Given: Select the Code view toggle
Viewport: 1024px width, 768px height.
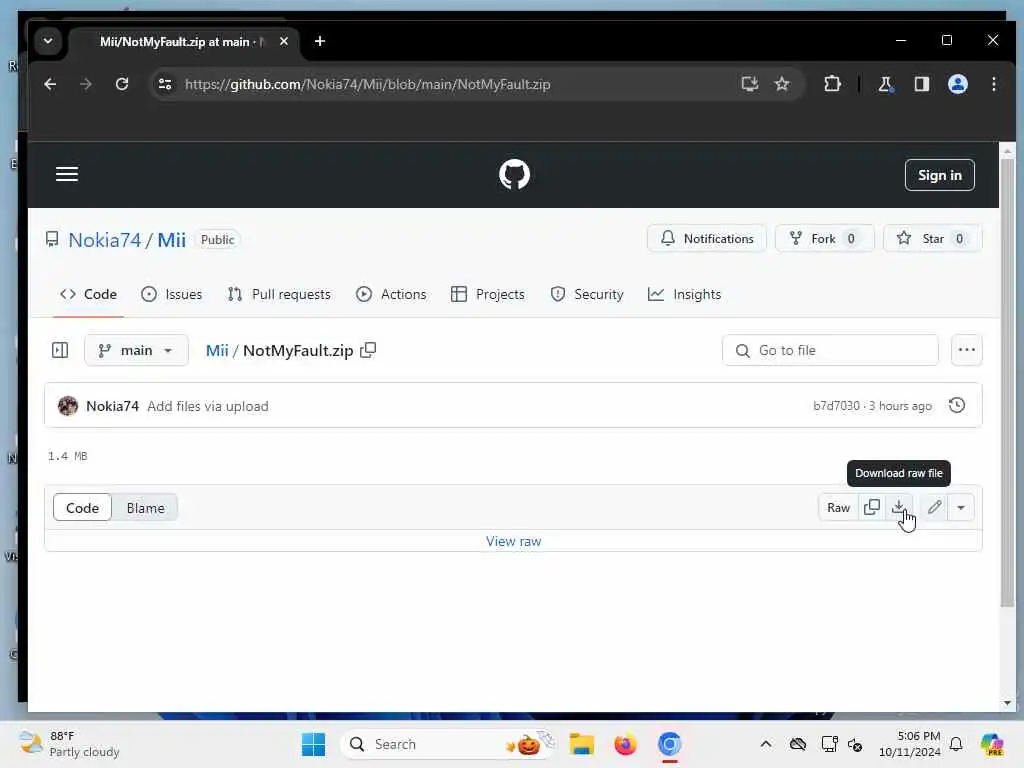Looking at the screenshot, I should [82, 508].
